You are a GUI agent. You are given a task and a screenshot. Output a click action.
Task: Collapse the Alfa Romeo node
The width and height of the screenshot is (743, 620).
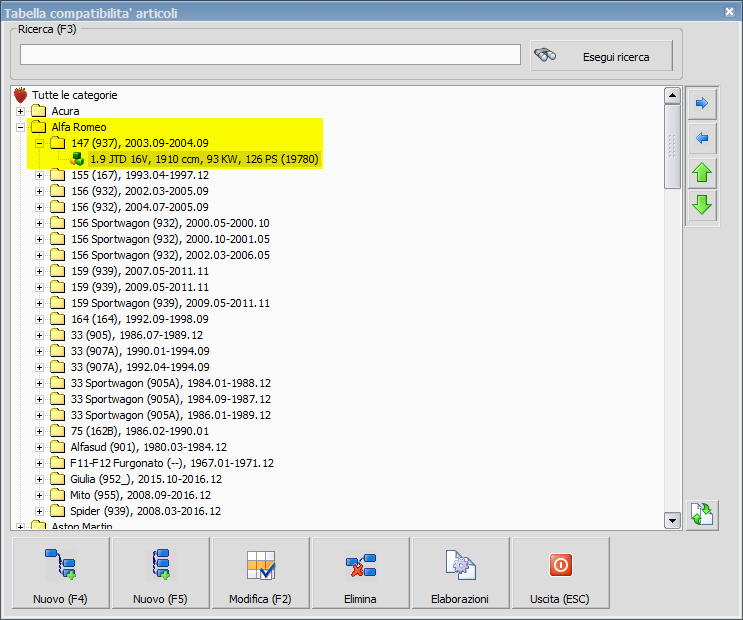point(20,128)
